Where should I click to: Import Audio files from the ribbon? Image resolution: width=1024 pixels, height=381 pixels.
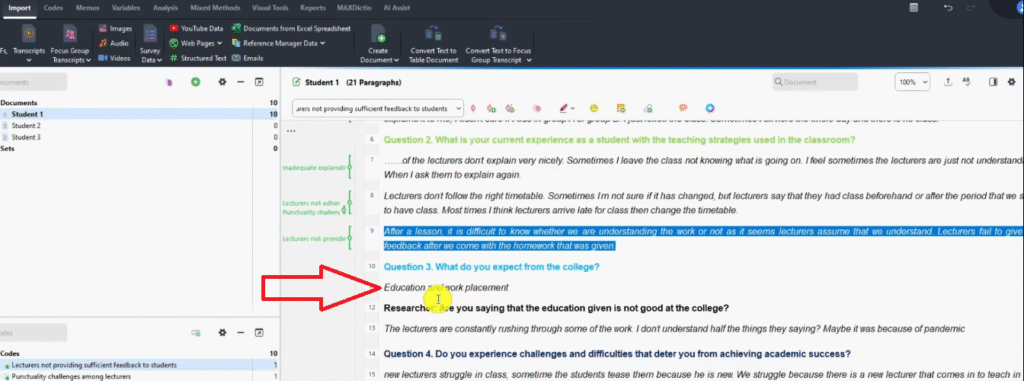114,43
